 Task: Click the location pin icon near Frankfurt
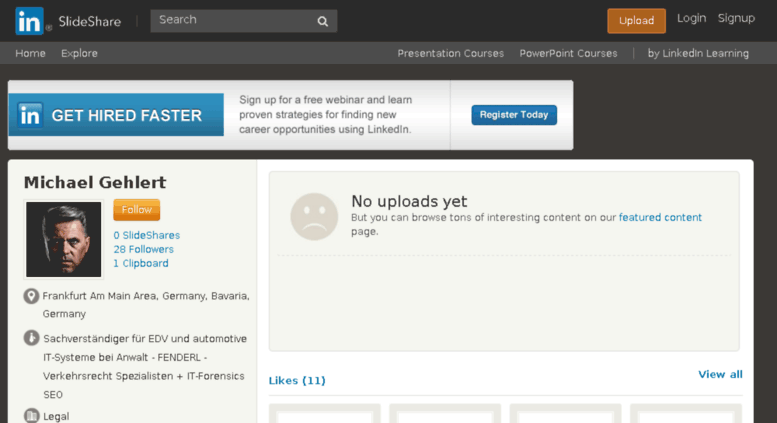31,296
